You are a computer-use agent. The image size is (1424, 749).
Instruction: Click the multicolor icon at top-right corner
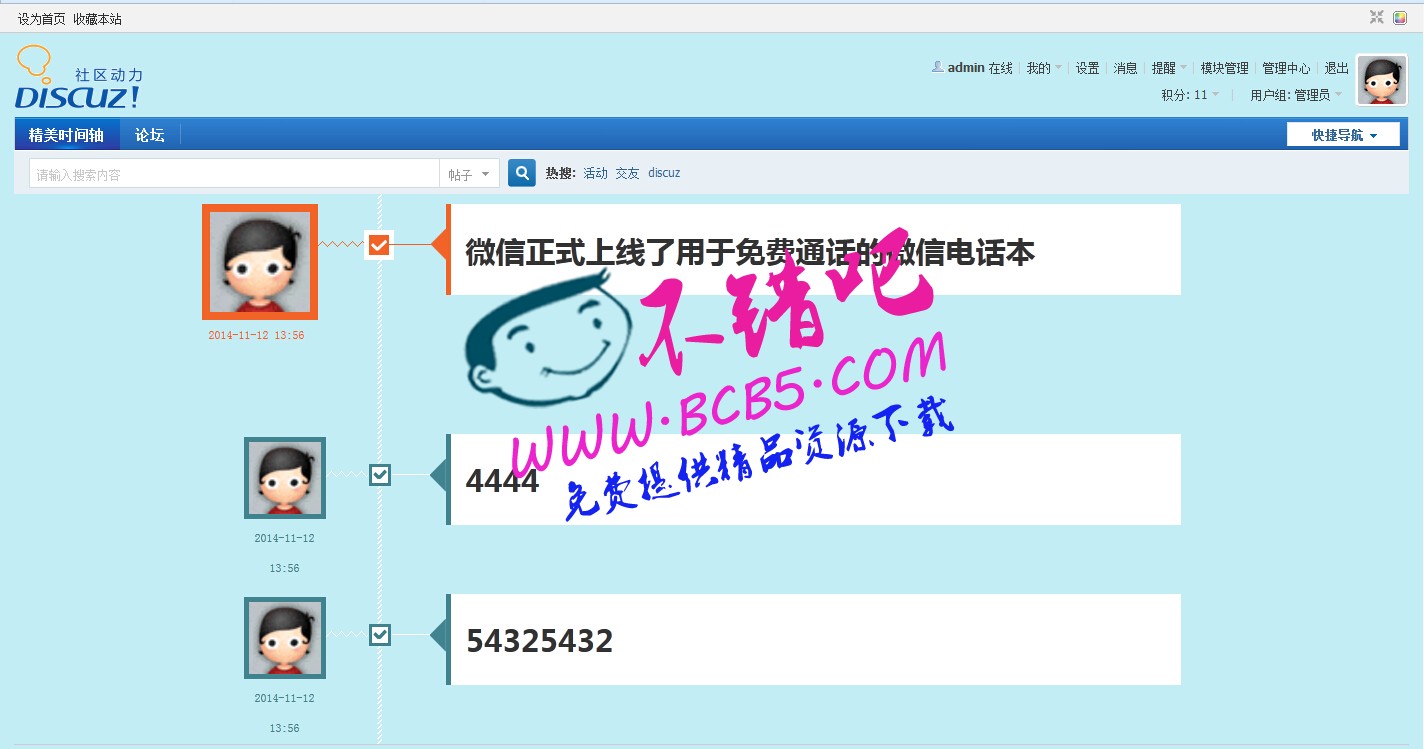point(1400,17)
